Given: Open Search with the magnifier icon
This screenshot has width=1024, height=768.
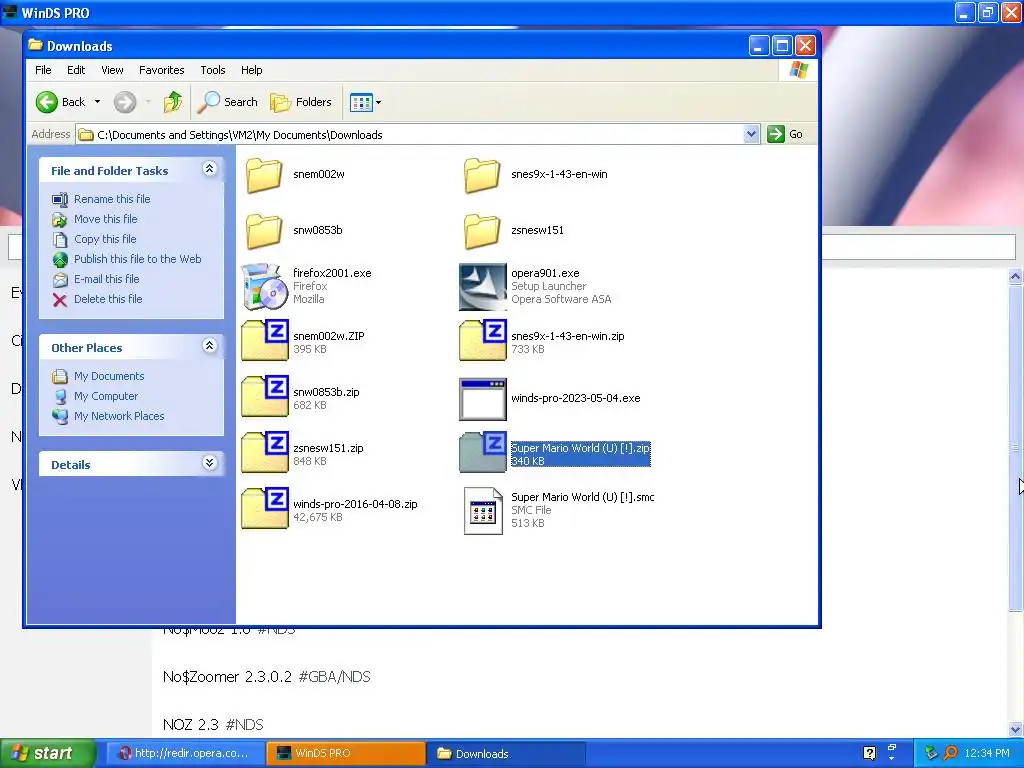Looking at the screenshot, I should 227,102.
